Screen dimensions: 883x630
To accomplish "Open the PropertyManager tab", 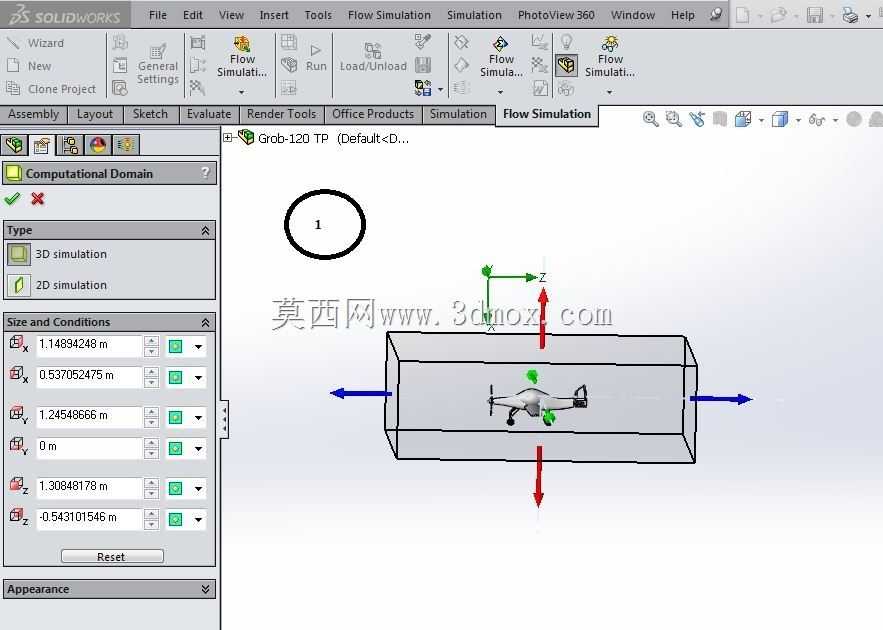I will point(42,145).
